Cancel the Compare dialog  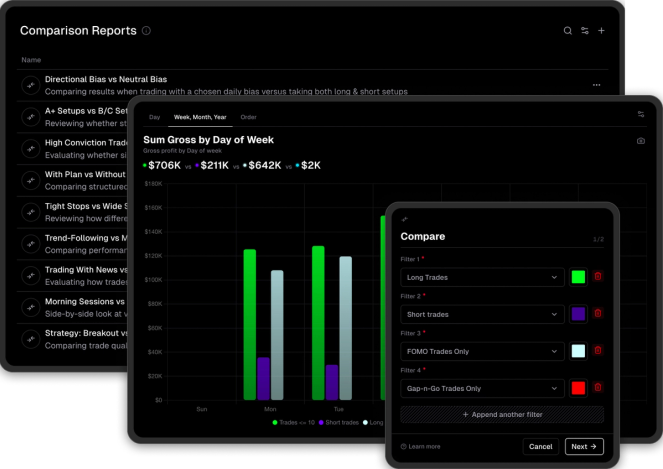click(540, 447)
